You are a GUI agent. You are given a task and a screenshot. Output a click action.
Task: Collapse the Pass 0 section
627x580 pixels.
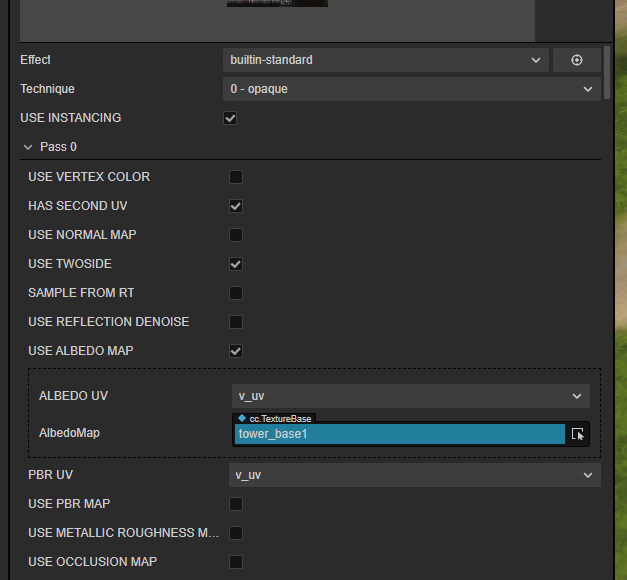(x=28, y=147)
